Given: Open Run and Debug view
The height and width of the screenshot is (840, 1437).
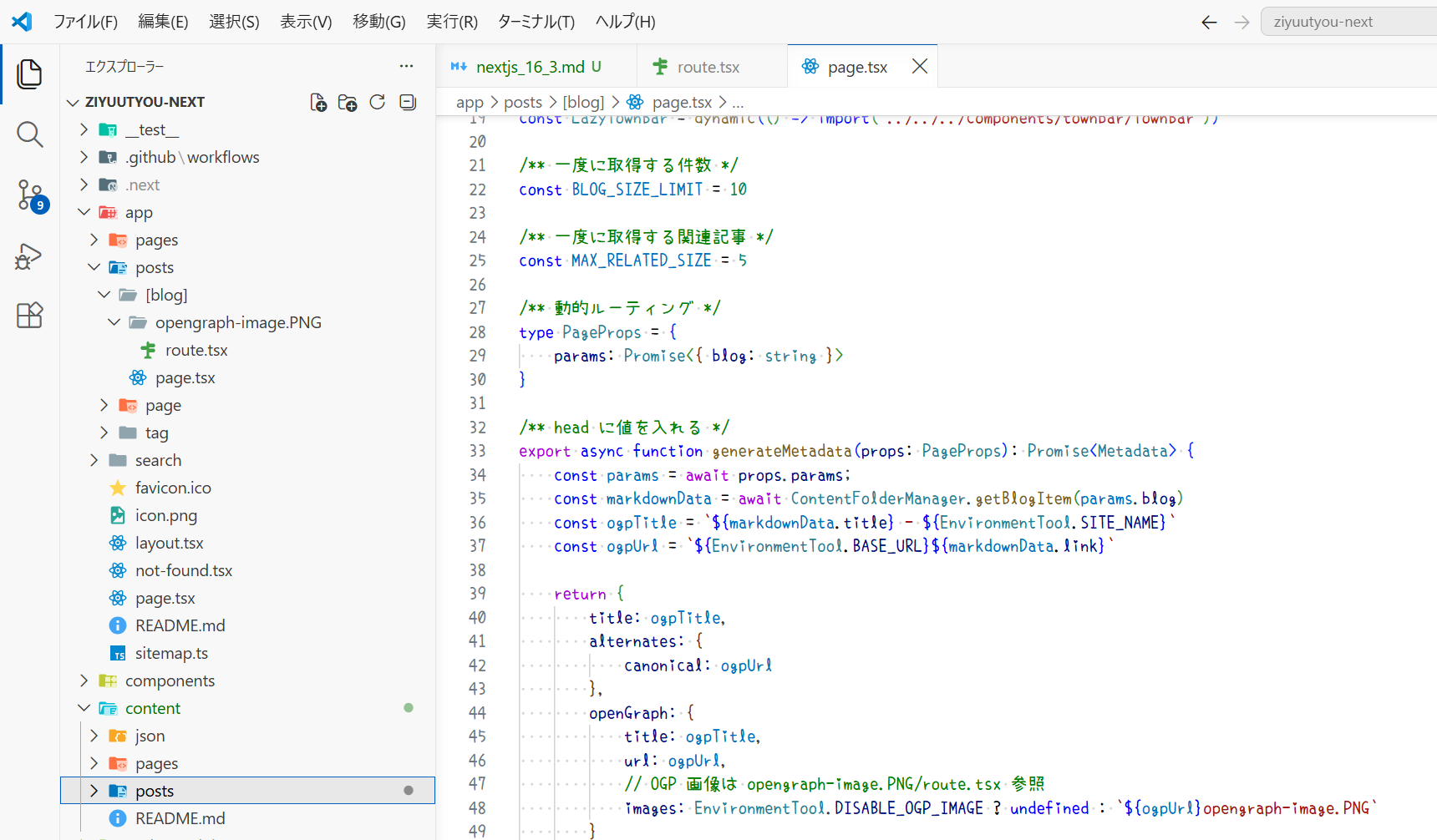Looking at the screenshot, I should [x=30, y=256].
